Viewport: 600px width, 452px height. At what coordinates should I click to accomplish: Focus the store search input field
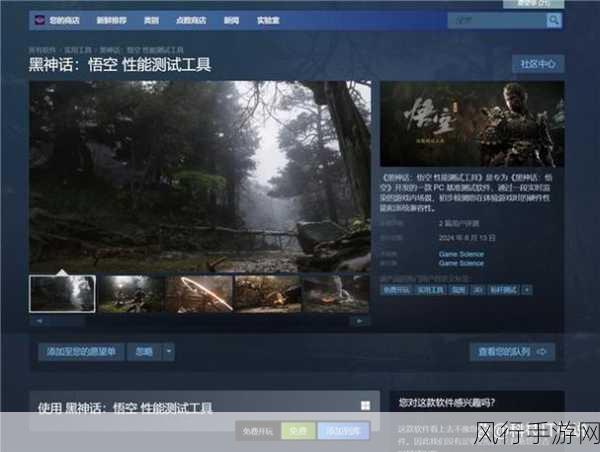pyautogui.click(x=497, y=20)
